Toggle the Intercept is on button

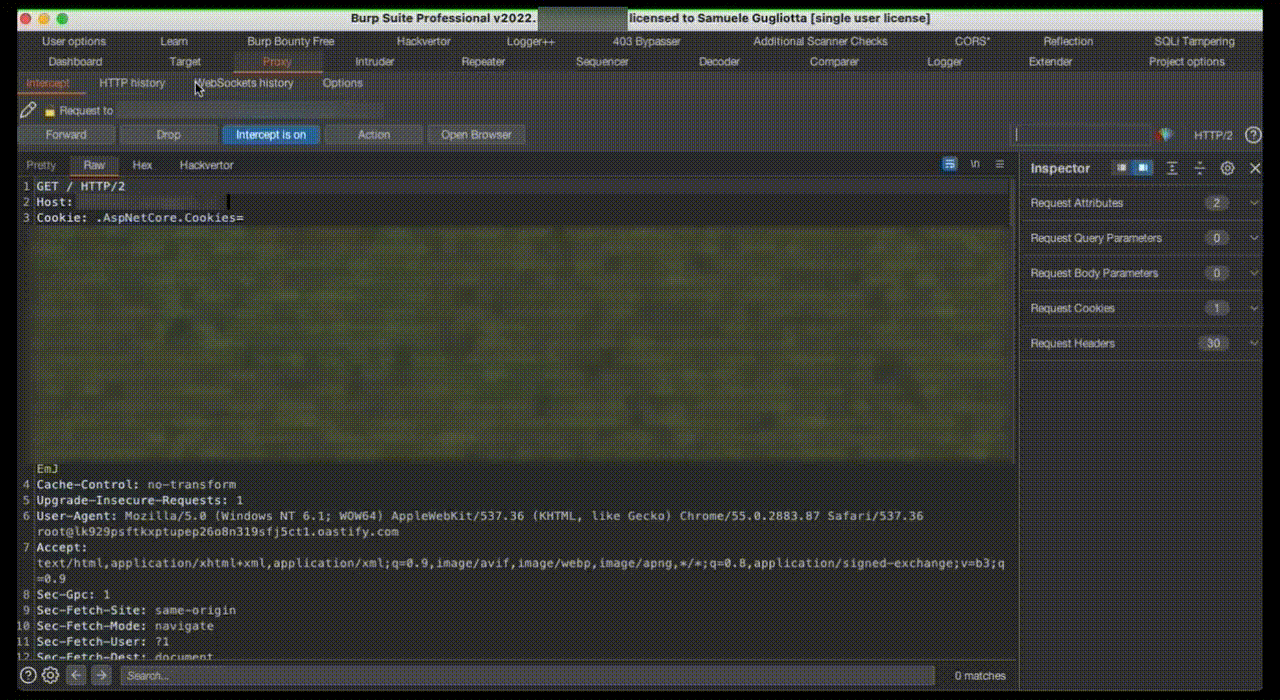pyautogui.click(x=271, y=135)
